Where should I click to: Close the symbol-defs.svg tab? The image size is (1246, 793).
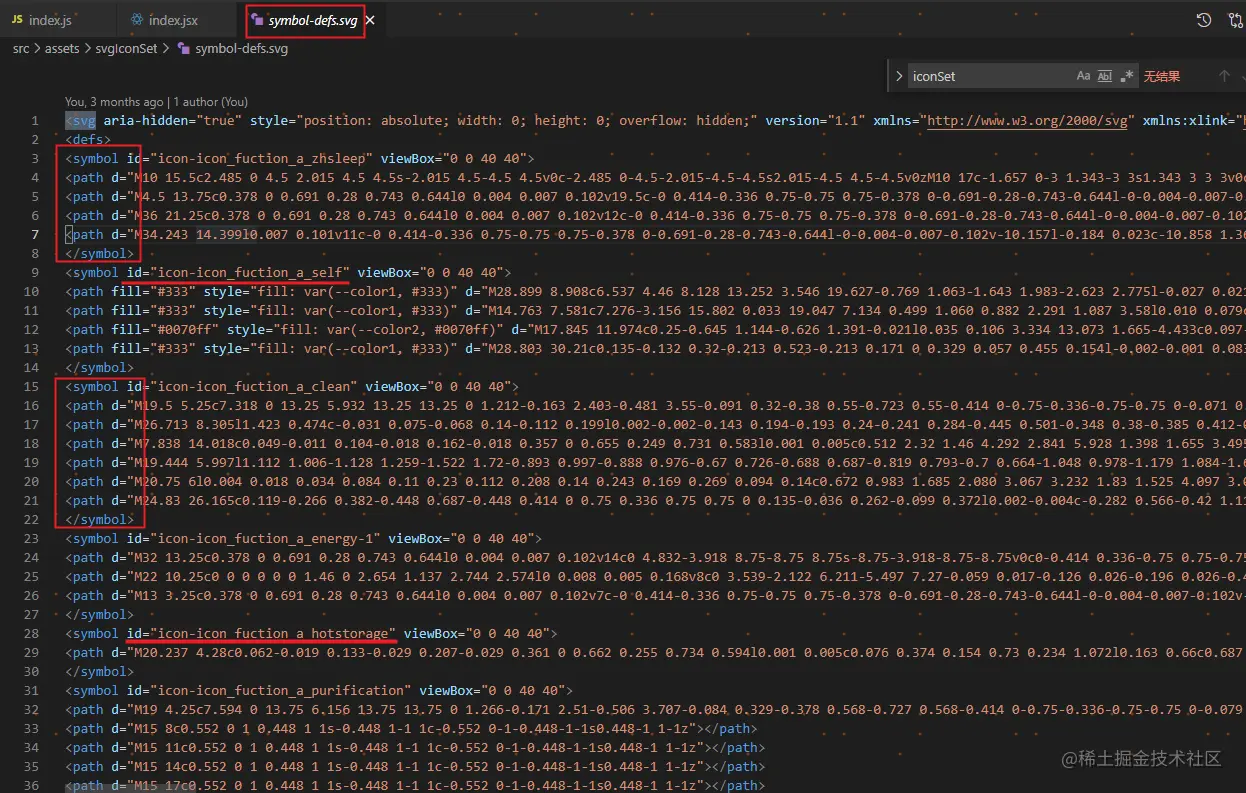tap(371, 20)
